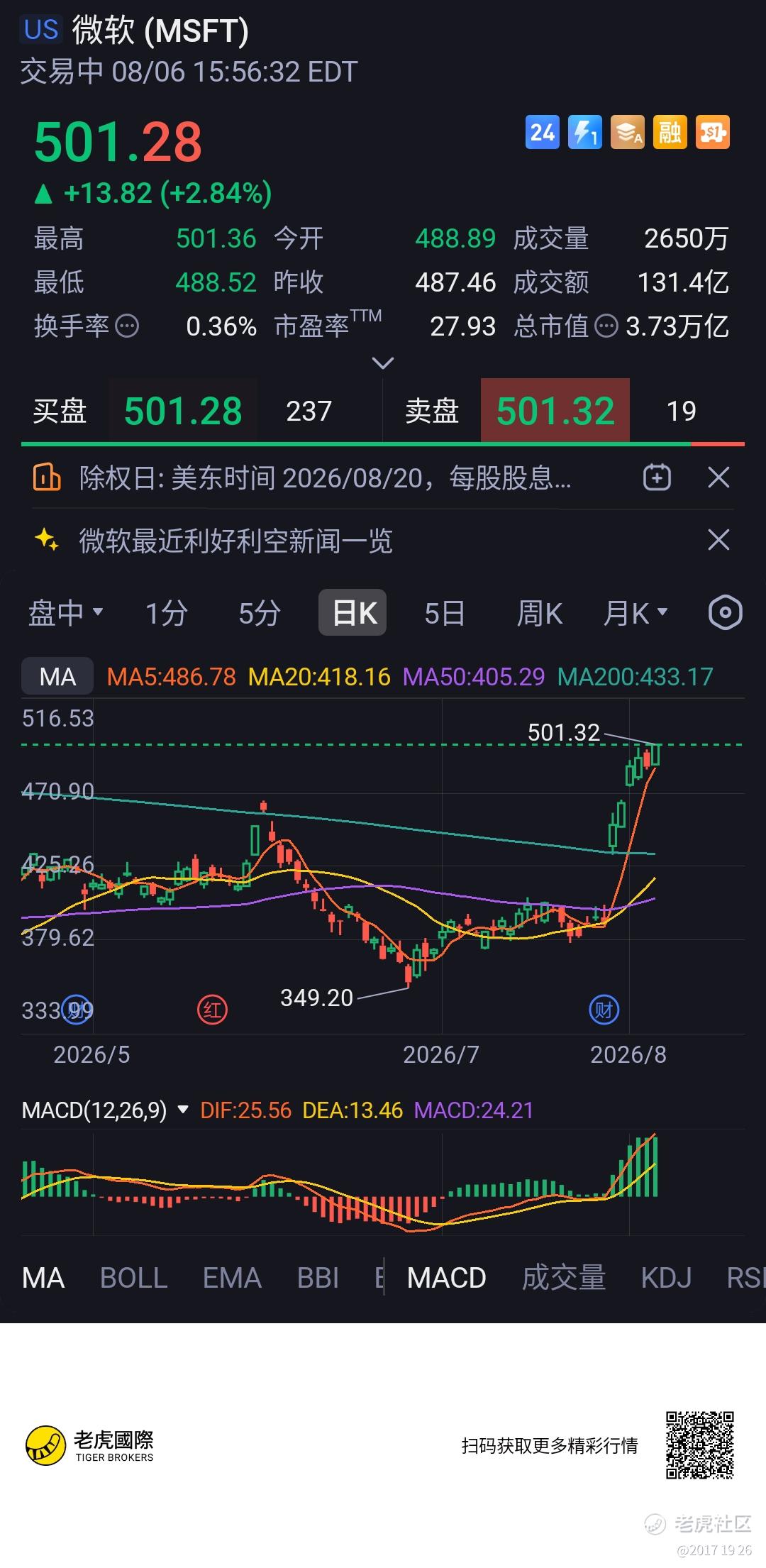This screenshot has height=1568, width=766.
Task: Tap the change +13.82 (+2.84%)
Action: point(153,193)
